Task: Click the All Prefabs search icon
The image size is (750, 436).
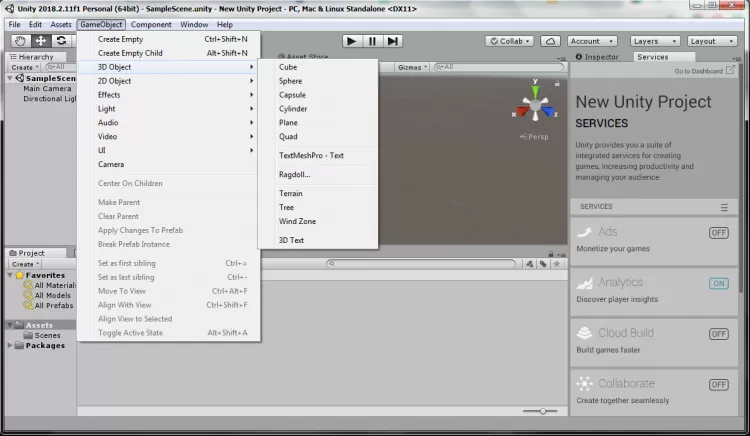Action: click(28, 305)
